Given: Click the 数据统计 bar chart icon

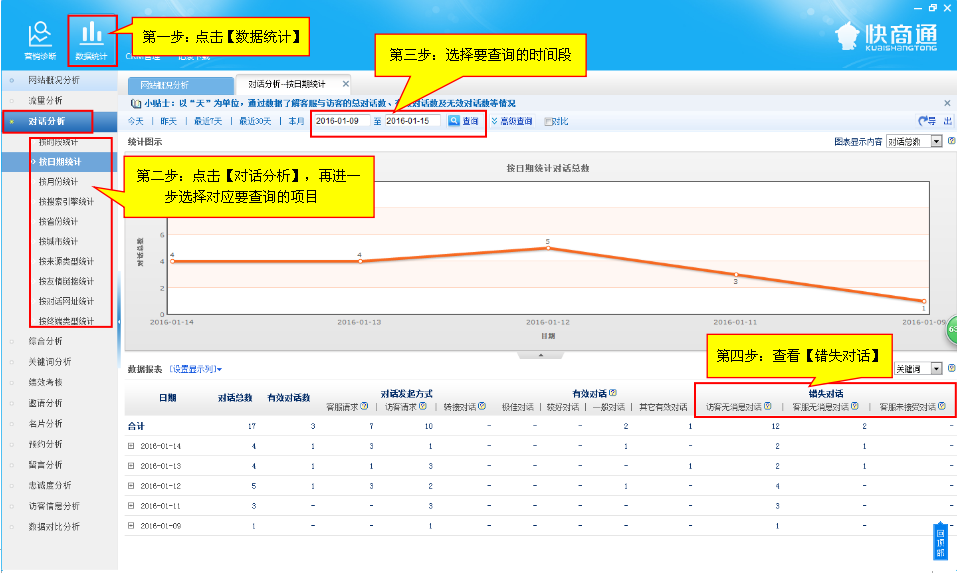Looking at the screenshot, I should pos(92,37).
